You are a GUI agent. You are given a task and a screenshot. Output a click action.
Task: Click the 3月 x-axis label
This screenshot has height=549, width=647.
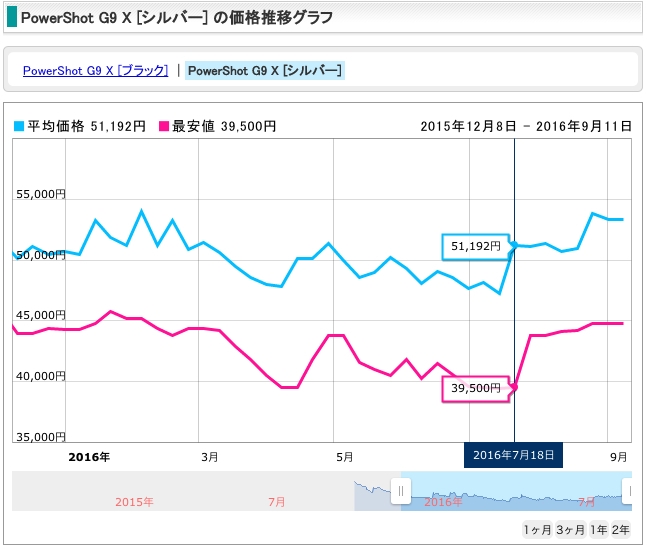[210, 457]
